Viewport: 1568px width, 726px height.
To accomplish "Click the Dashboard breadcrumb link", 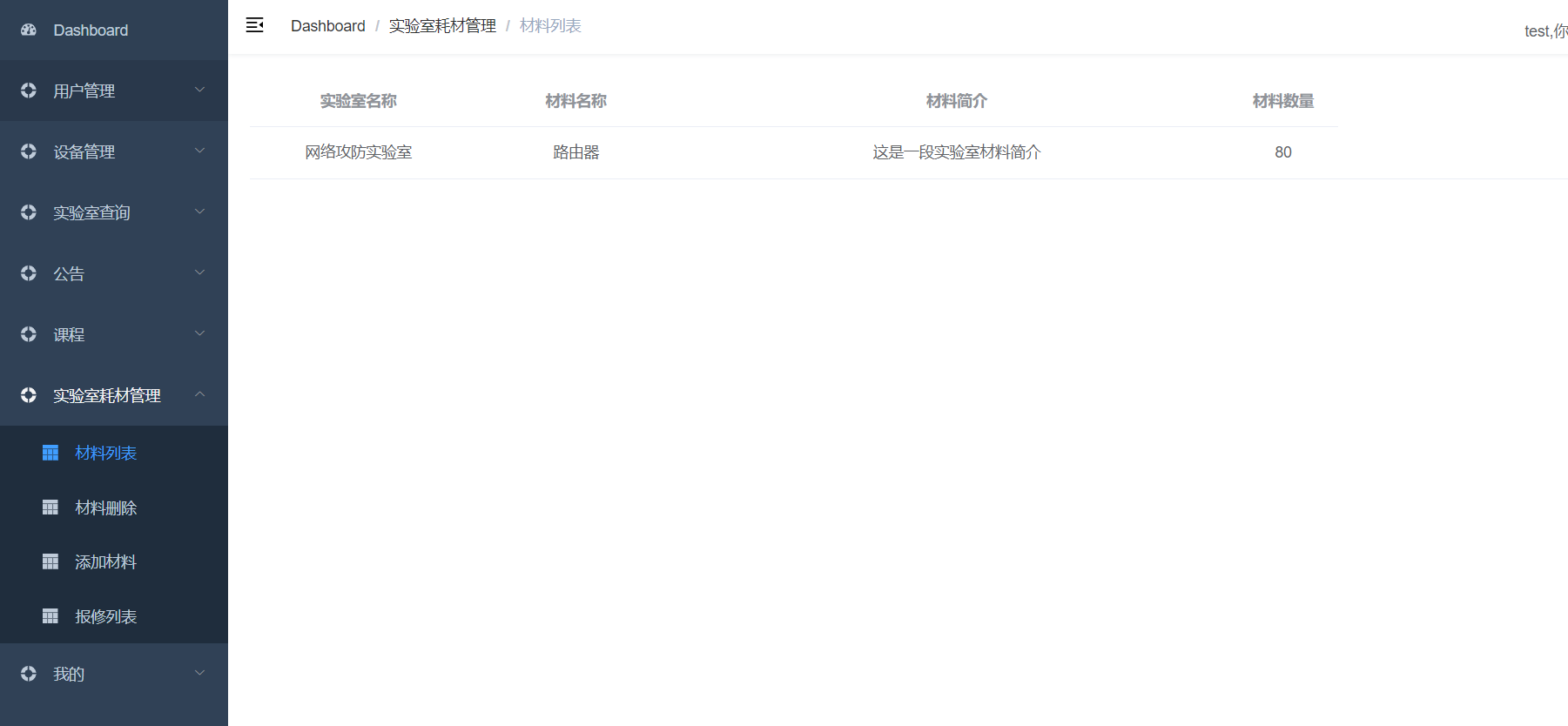I will 328,26.
